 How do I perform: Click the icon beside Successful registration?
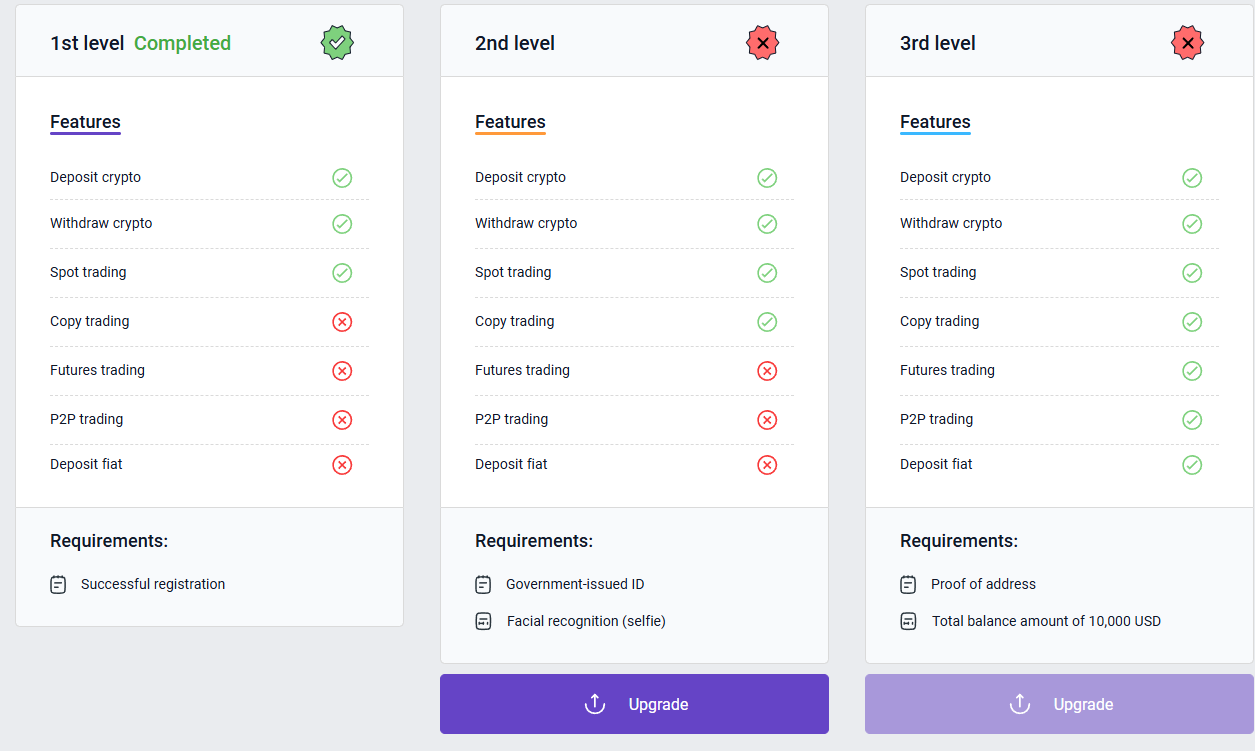[x=58, y=584]
